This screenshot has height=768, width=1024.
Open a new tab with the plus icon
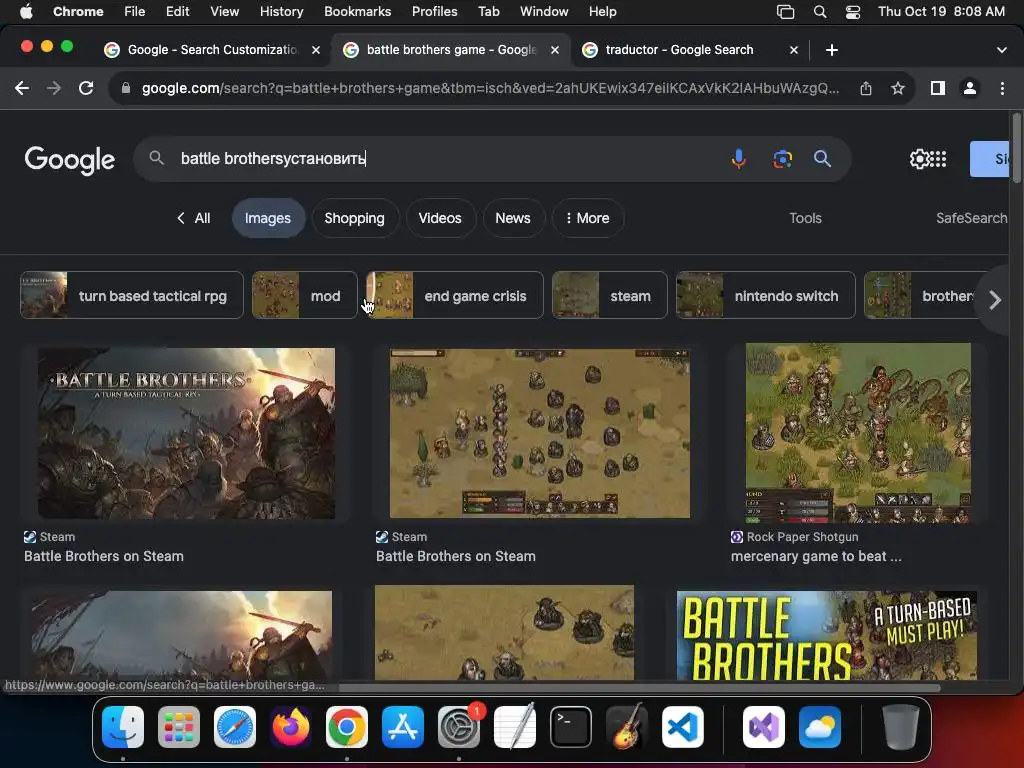[x=831, y=50]
